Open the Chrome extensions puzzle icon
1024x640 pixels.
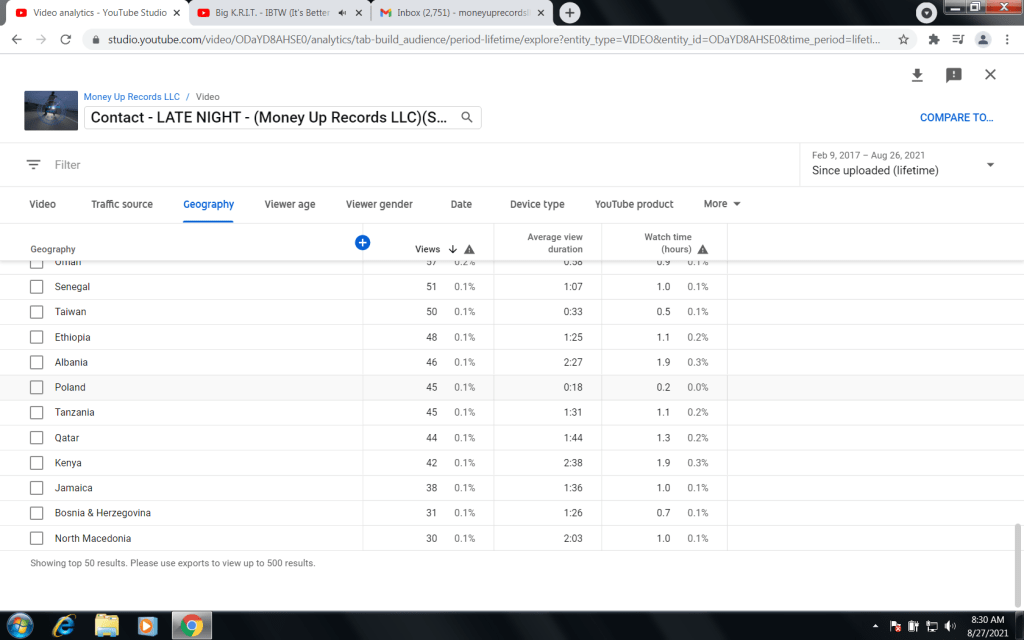(x=934, y=40)
